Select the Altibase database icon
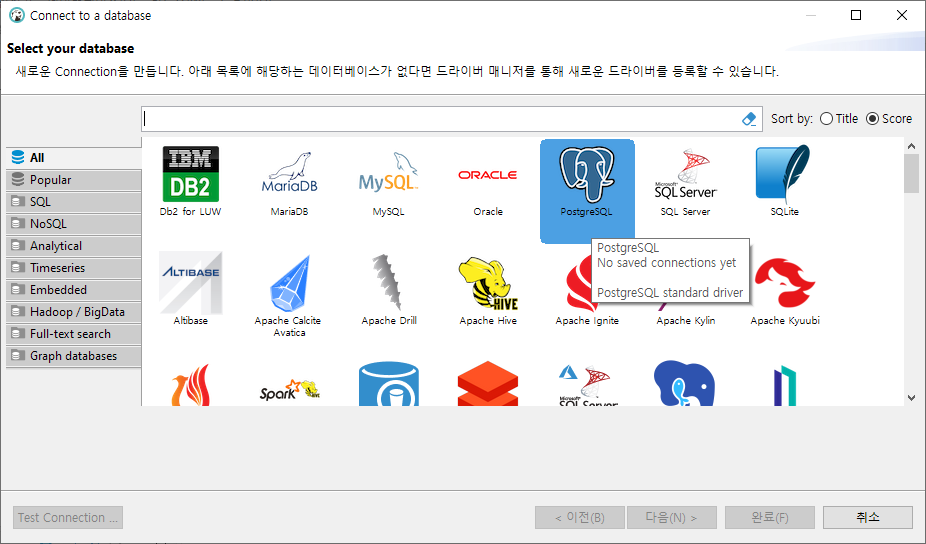The width and height of the screenshot is (926, 544). (190, 284)
